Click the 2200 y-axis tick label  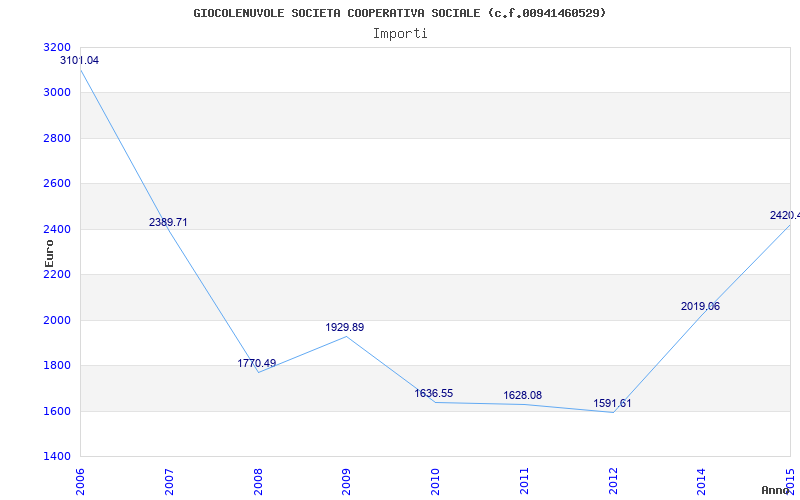[57, 275]
